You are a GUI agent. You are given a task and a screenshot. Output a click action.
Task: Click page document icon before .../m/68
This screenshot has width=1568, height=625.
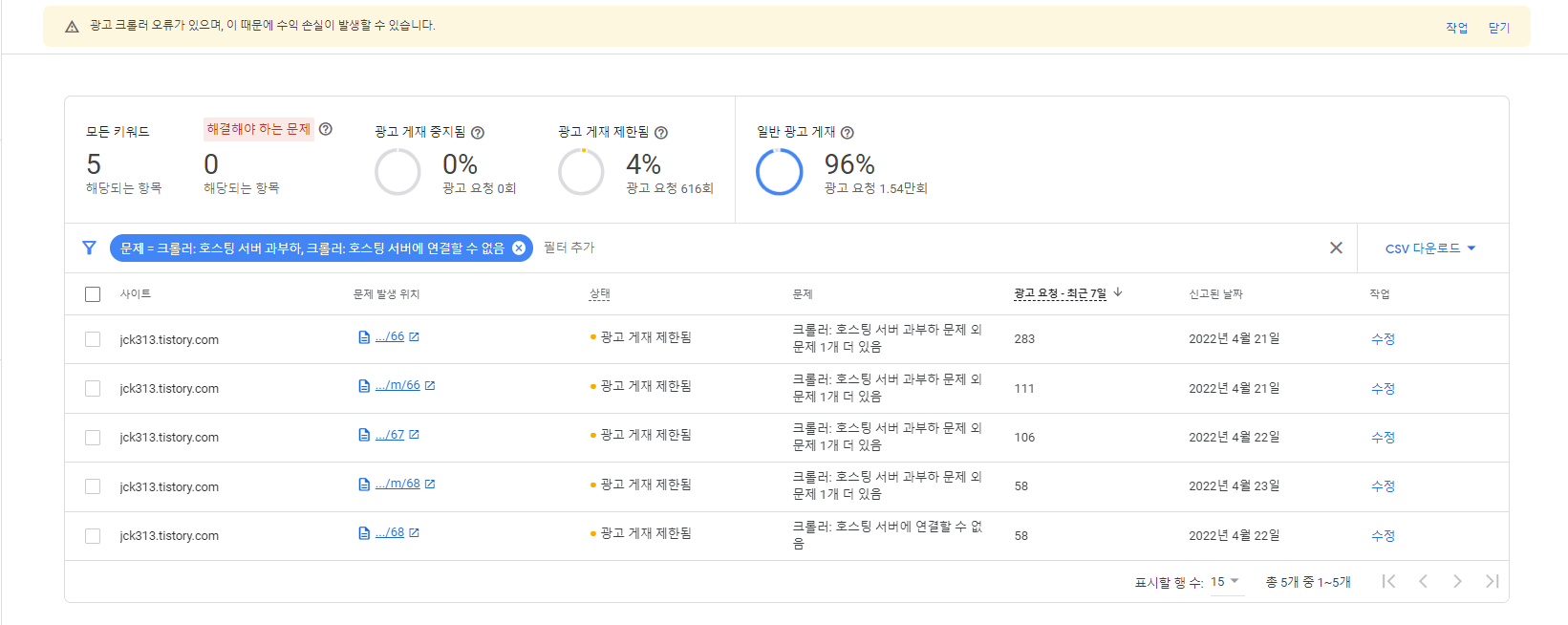(x=364, y=484)
